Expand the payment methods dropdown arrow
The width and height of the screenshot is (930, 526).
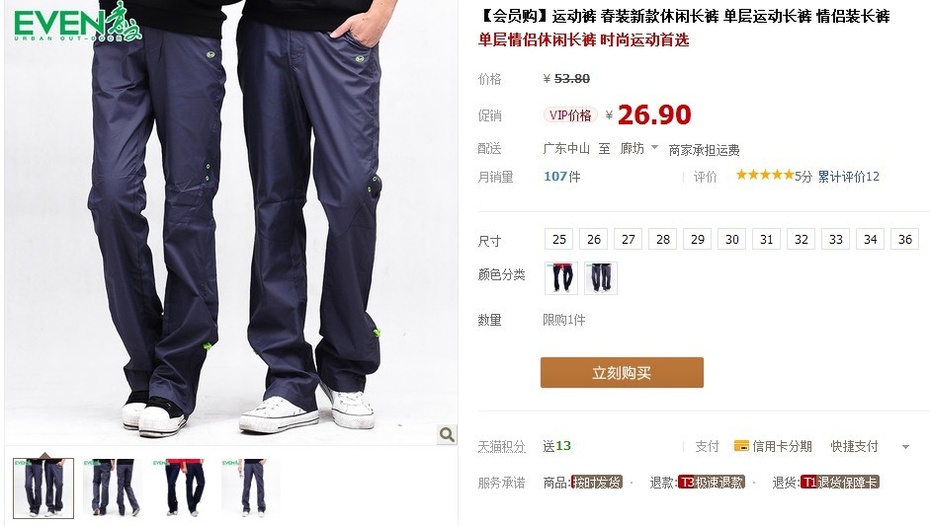tap(906, 447)
